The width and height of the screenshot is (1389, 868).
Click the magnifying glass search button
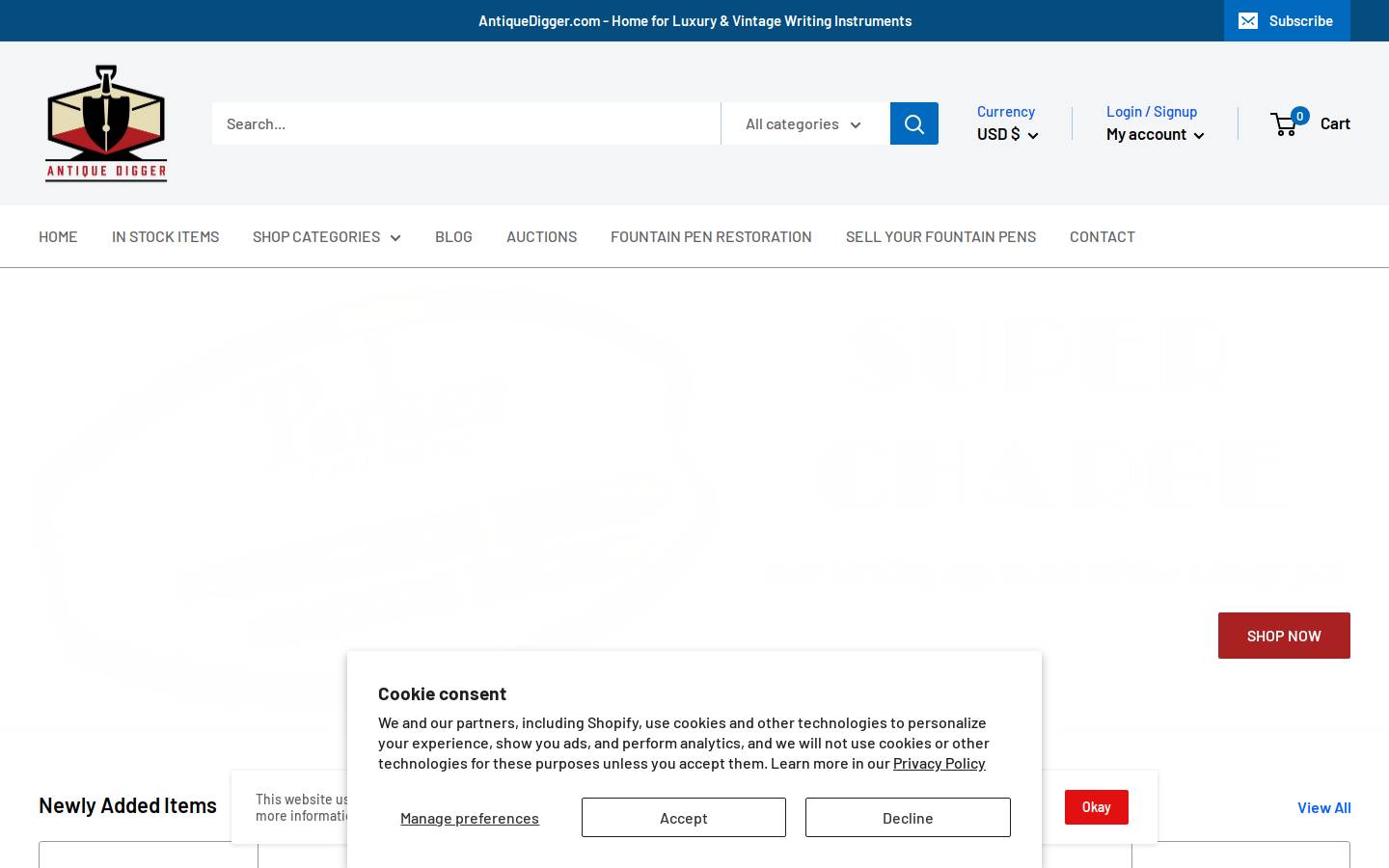(x=914, y=123)
